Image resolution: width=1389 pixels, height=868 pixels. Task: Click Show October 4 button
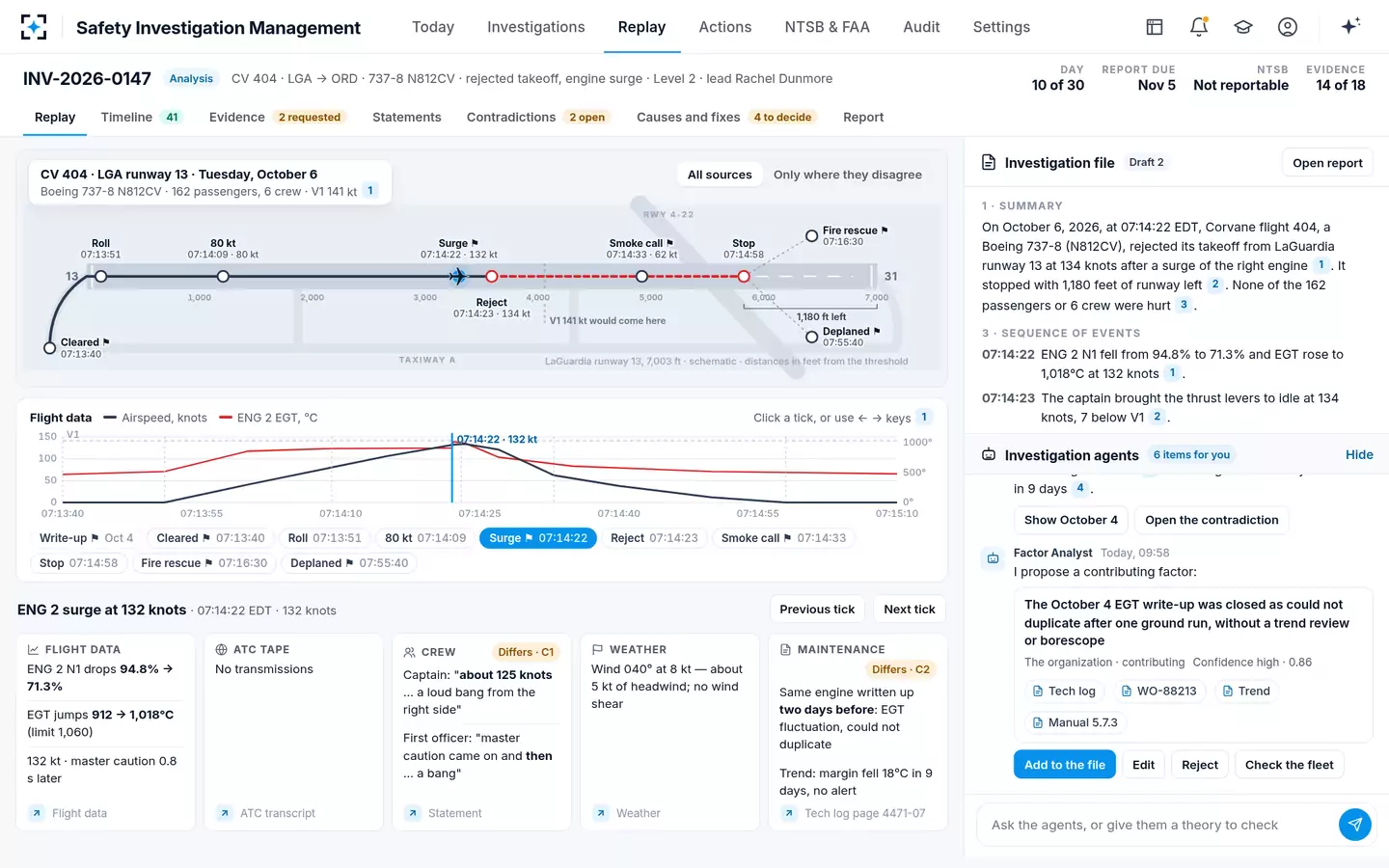(1071, 520)
